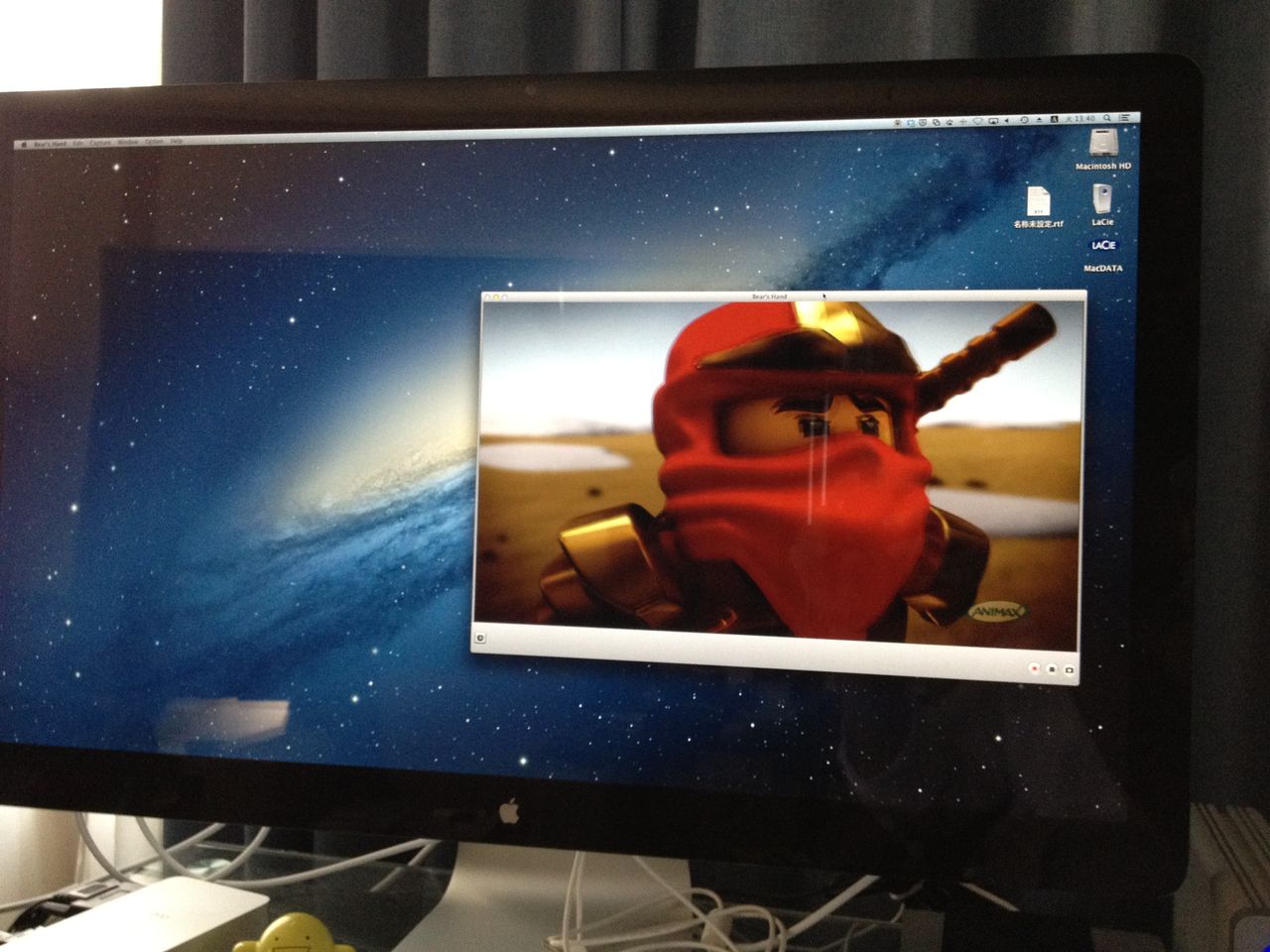Minimize the Bear's Hand window
This screenshot has height=952, width=1270.
click(496, 296)
